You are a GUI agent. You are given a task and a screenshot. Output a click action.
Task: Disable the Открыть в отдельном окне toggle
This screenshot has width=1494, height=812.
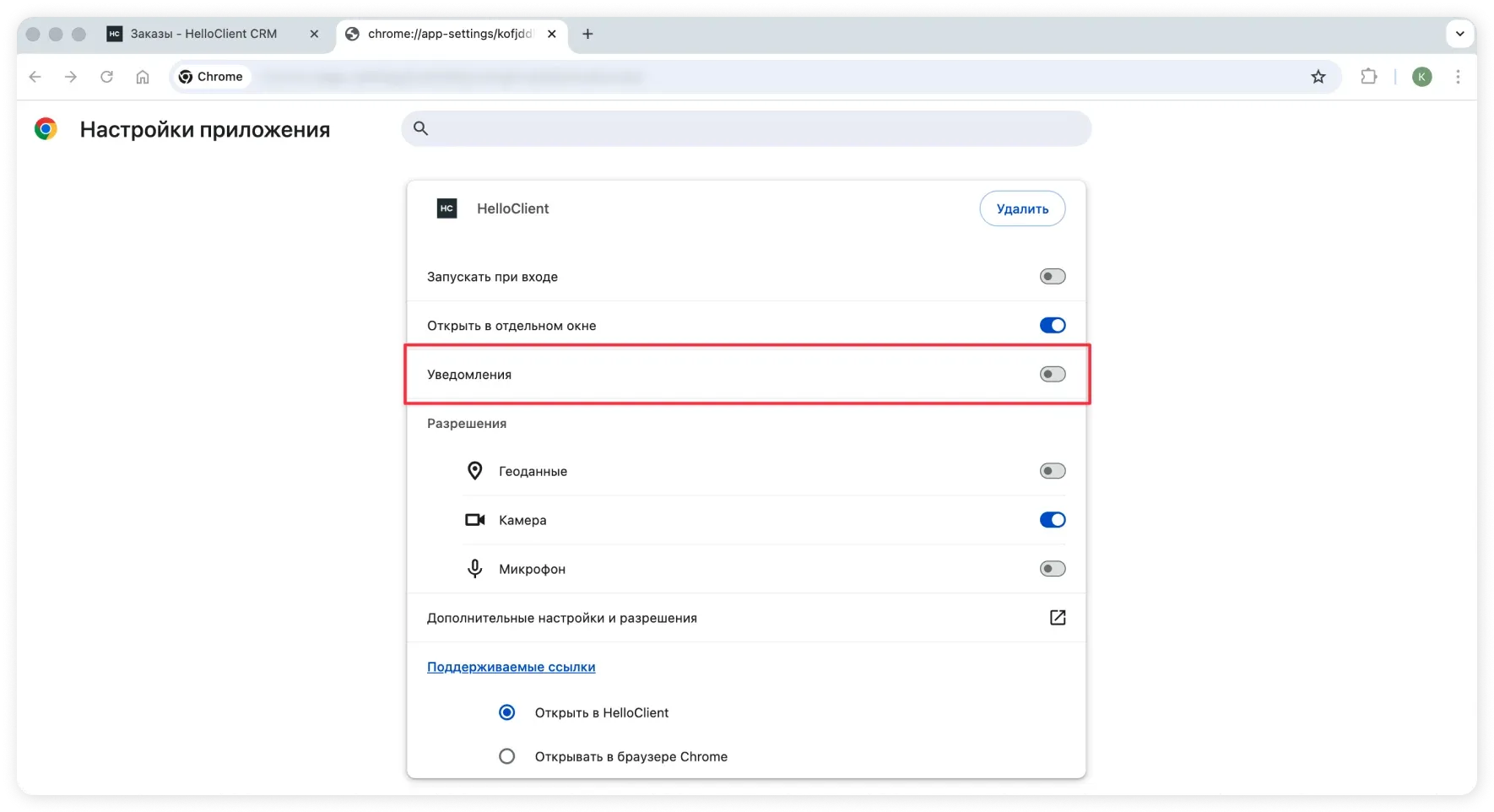pyautogui.click(x=1052, y=325)
